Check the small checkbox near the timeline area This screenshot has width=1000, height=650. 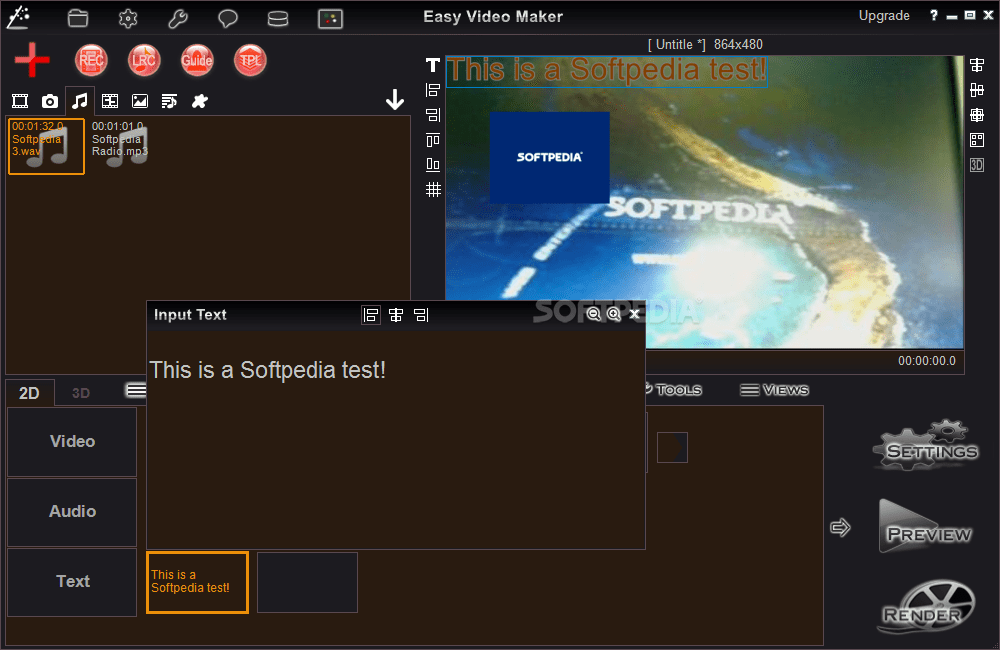coord(672,447)
